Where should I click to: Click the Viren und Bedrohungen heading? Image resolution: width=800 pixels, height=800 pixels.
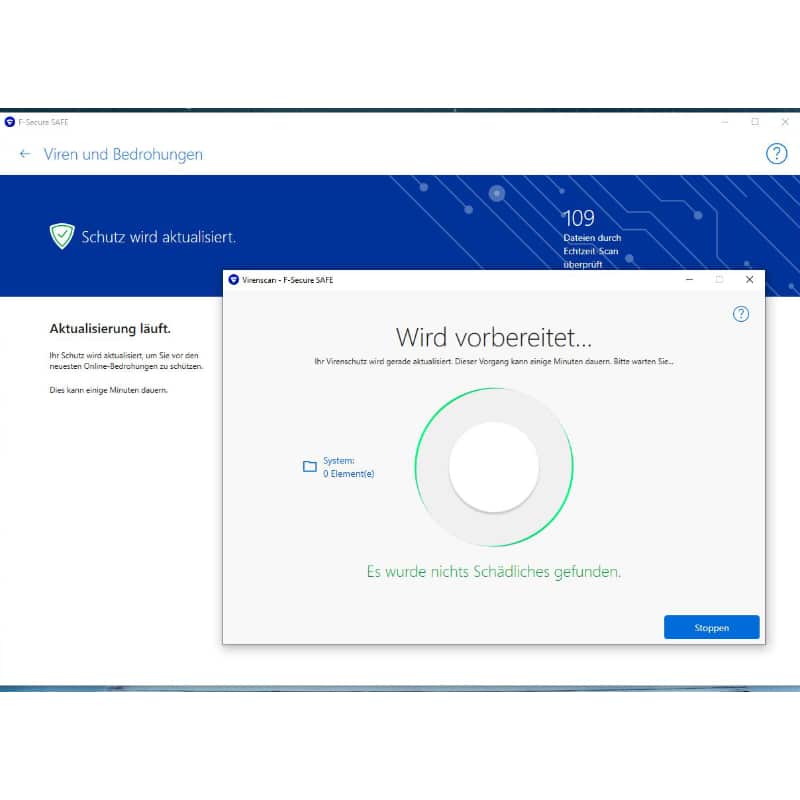[x=123, y=154]
